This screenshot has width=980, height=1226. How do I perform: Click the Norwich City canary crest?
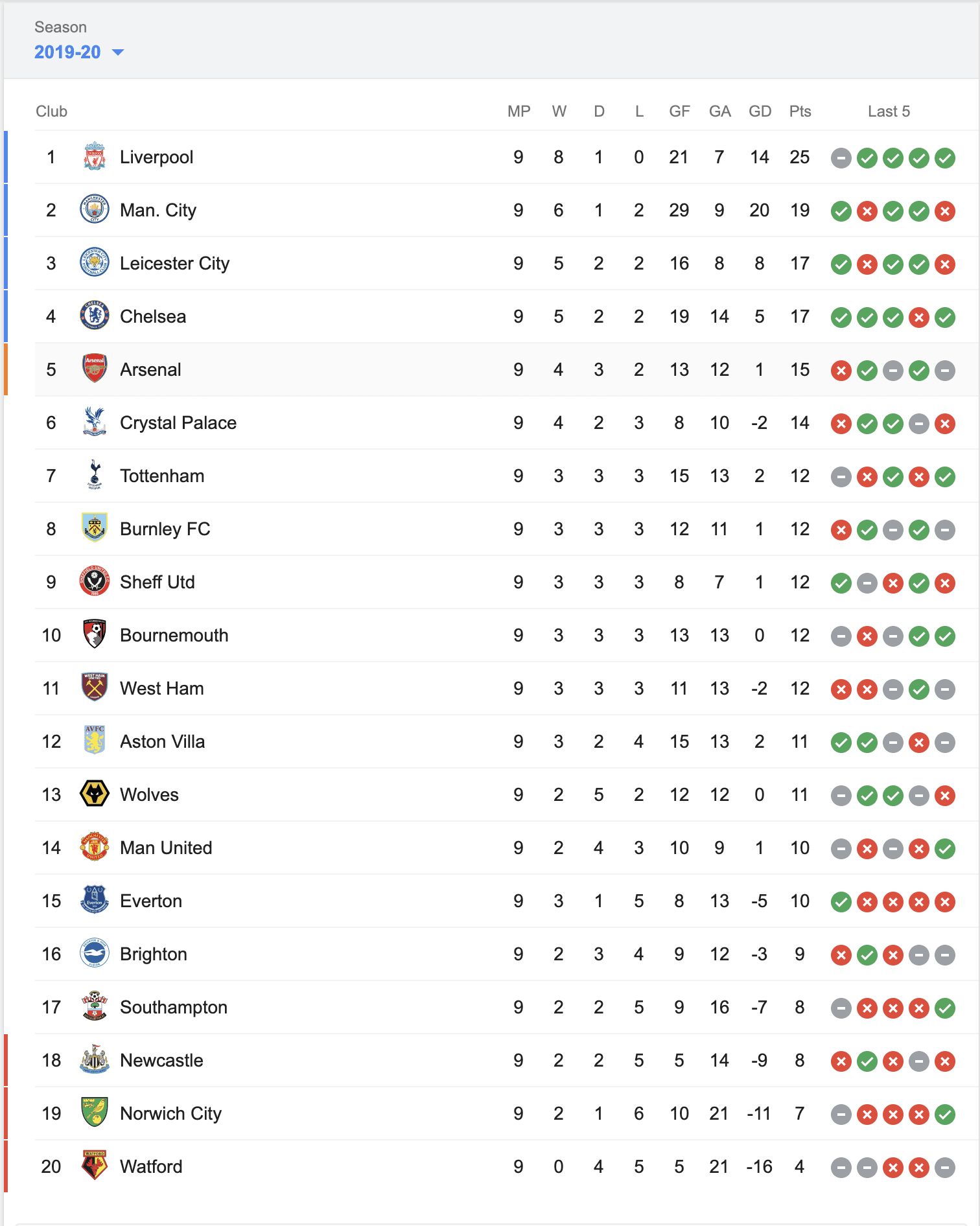click(95, 1113)
